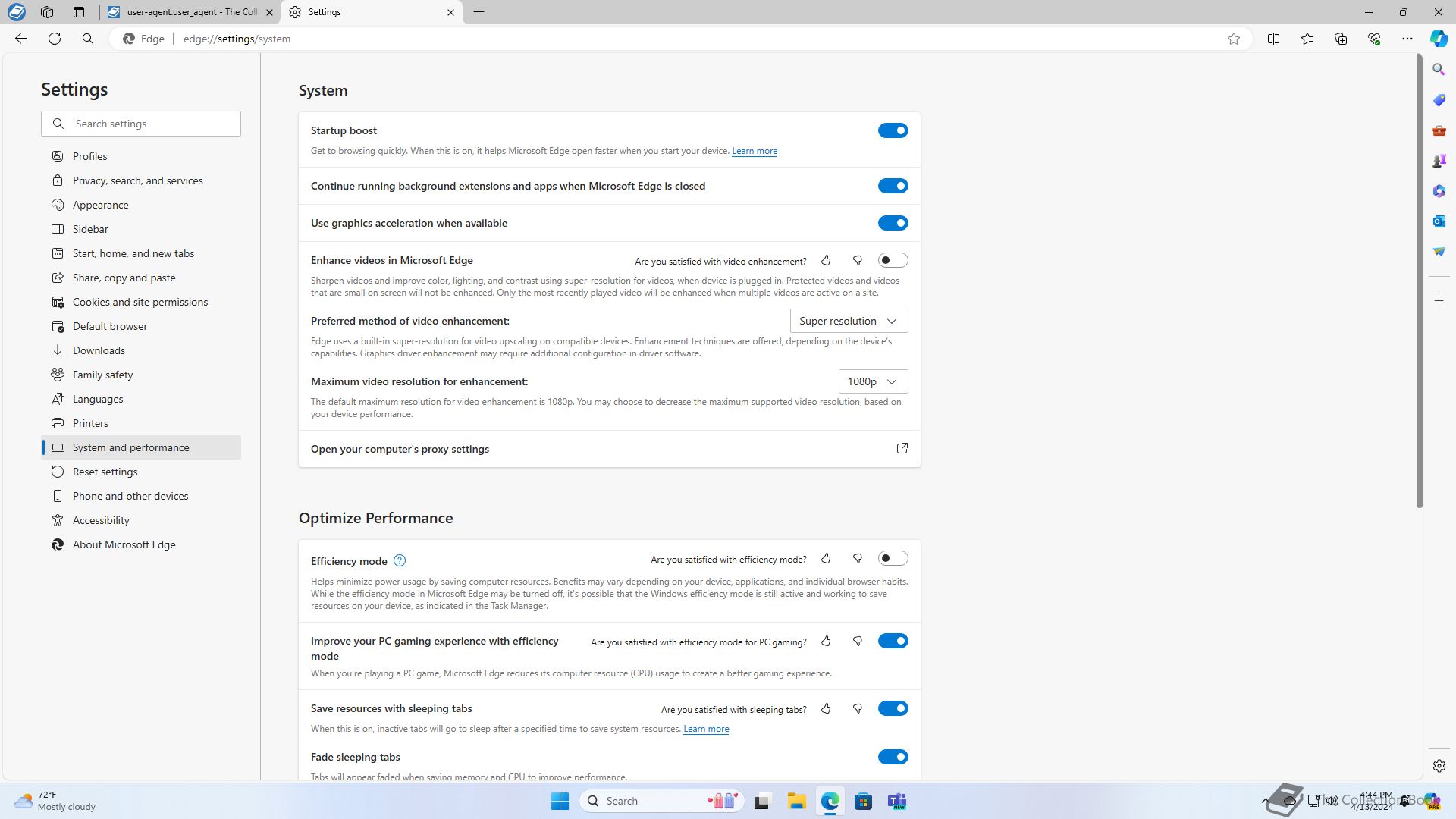Open workspaces icon in title bar
The height and width of the screenshot is (819, 1456).
pyautogui.click(x=47, y=12)
